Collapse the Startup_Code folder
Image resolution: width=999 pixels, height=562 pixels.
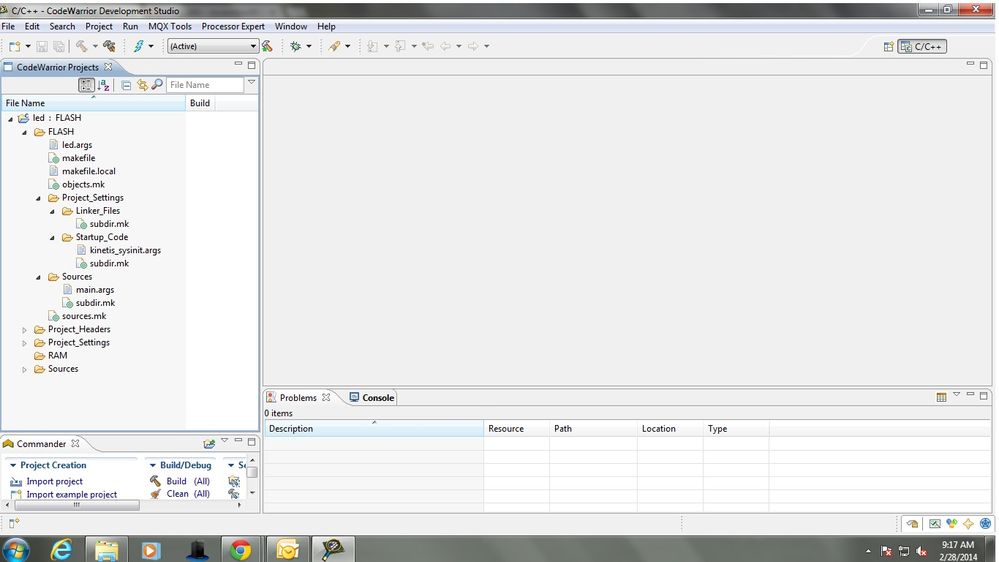[x=52, y=238]
